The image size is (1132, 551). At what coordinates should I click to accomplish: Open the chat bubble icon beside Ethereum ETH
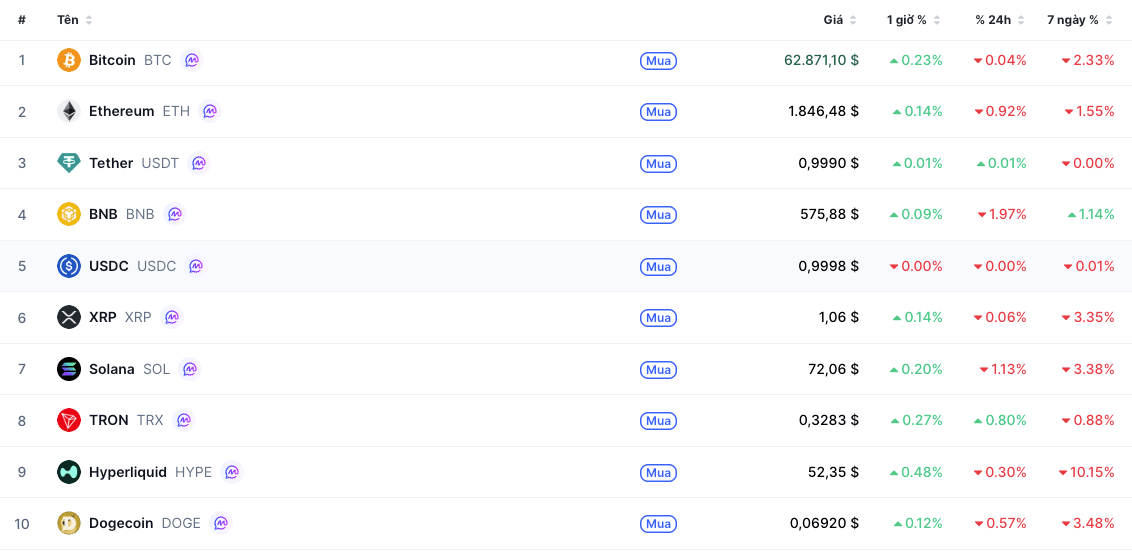click(210, 111)
